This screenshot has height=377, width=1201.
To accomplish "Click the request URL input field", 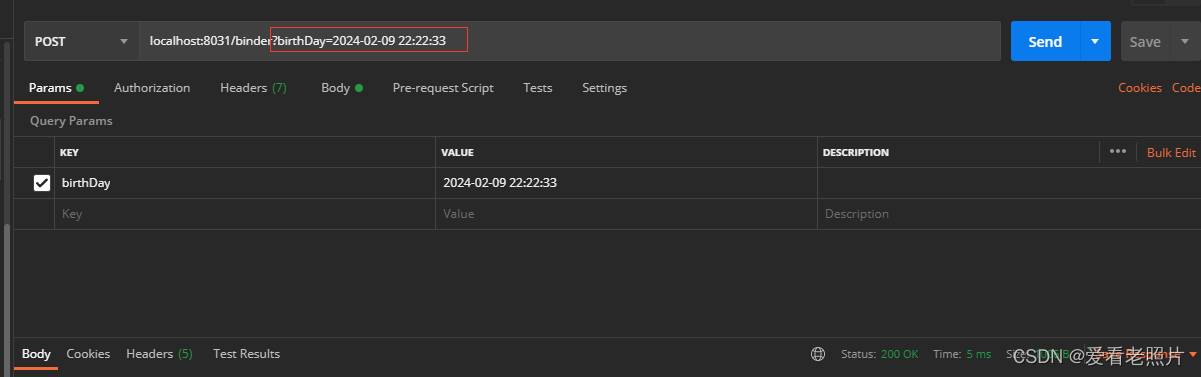I will (x=570, y=41).
